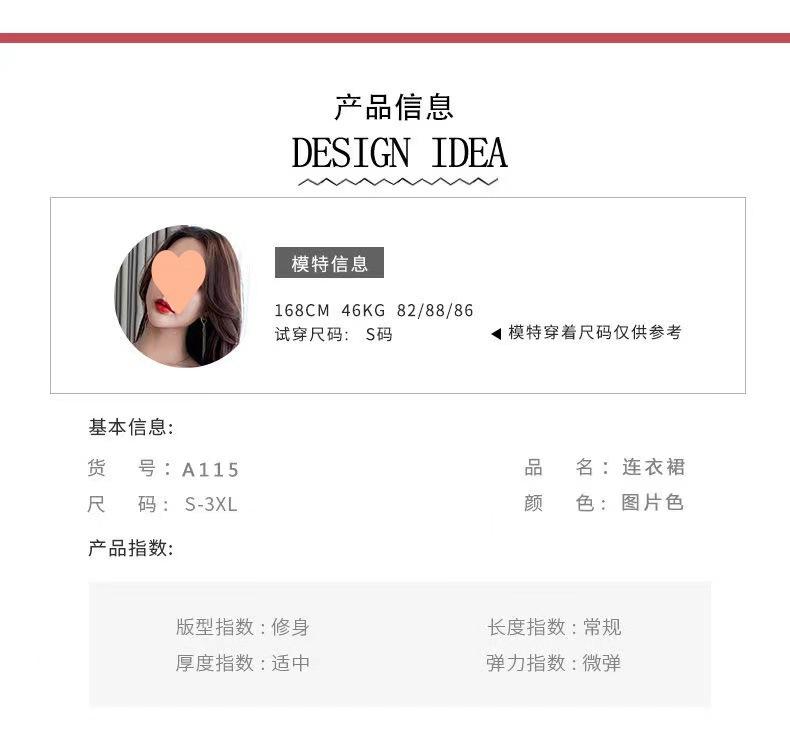The height and width of the screenshot is (730, 790).
Task: Click the model stats 168CM 46KG 82/88/86
Action: pos(374,310)
